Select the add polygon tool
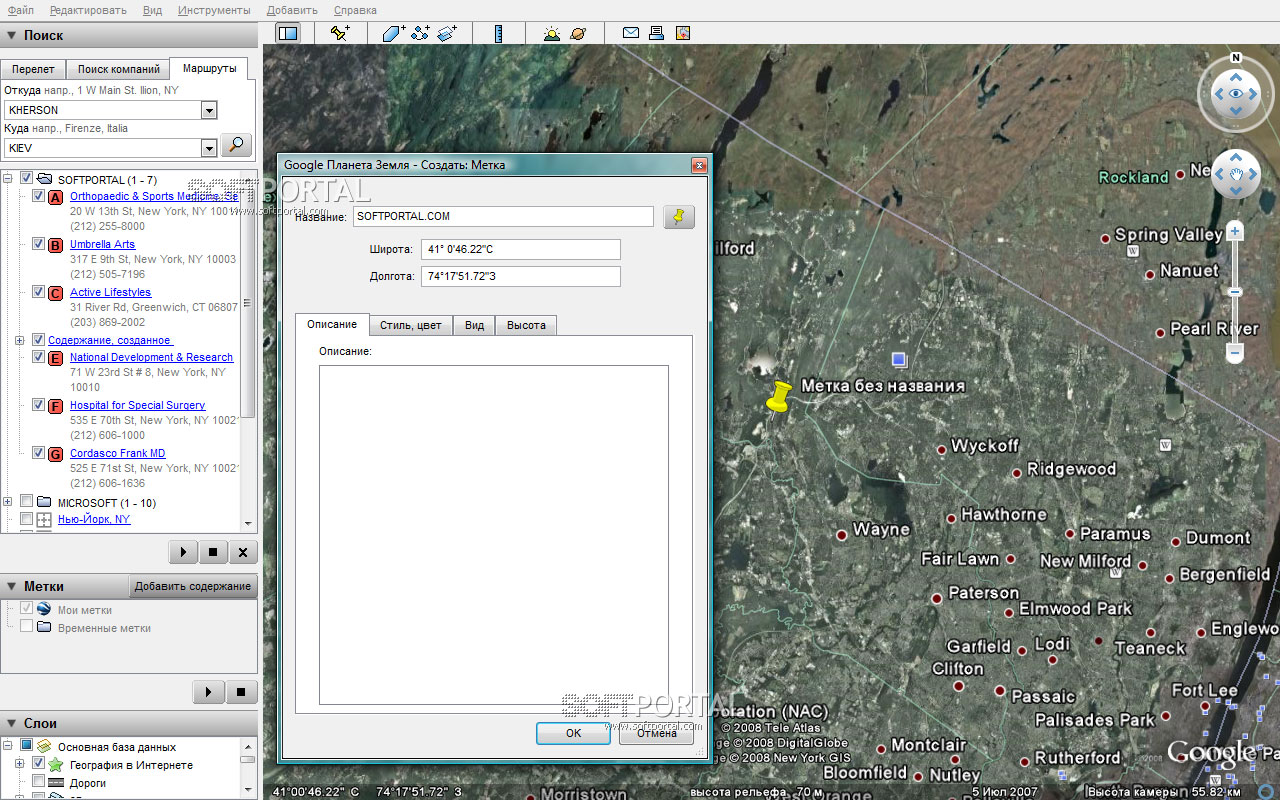The width and height of the screenshot is (1280, 800). click(393, 33)
